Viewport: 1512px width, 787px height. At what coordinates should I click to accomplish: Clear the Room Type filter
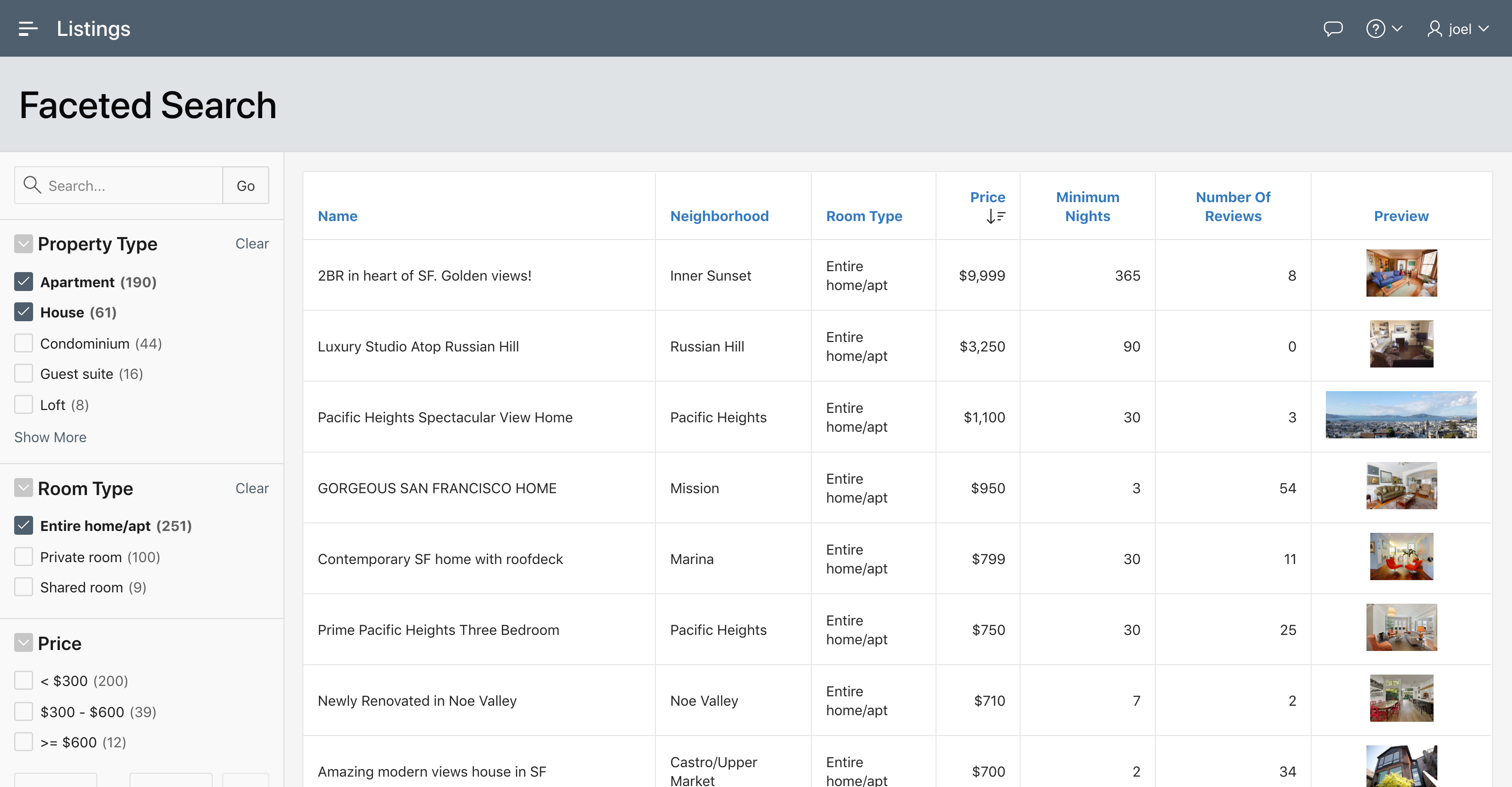click(252, 488)
